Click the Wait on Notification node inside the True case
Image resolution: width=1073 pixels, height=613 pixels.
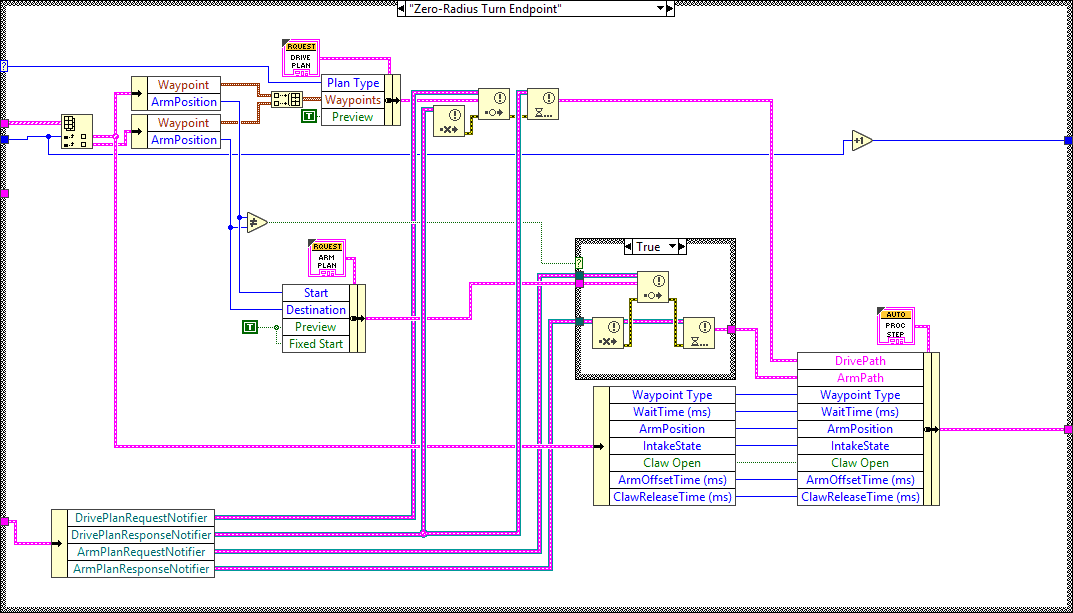700,332
